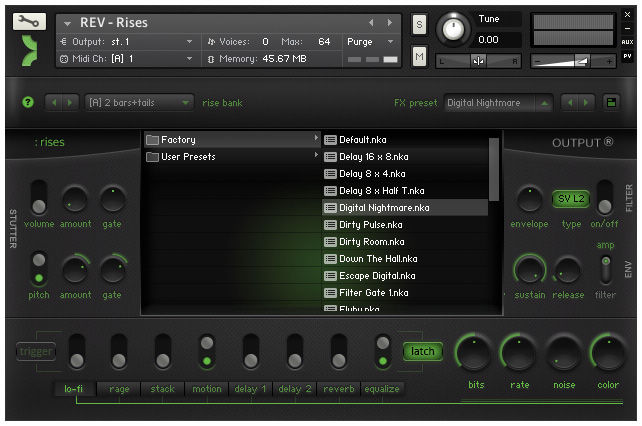642x426 pixels.
Task: Minimize the instrument with the minus button
Action: (627, 28)
